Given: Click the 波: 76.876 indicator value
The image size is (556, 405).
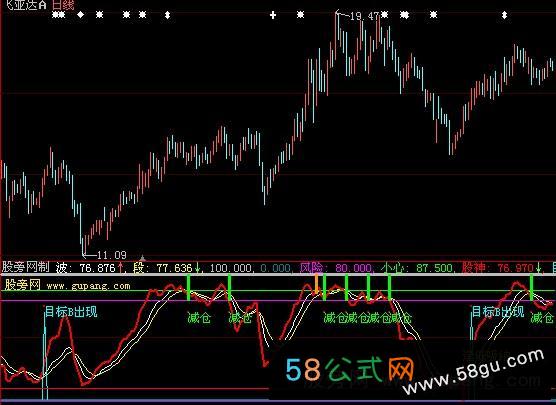Looking at the screenshot, I should (x=85, y=268).
